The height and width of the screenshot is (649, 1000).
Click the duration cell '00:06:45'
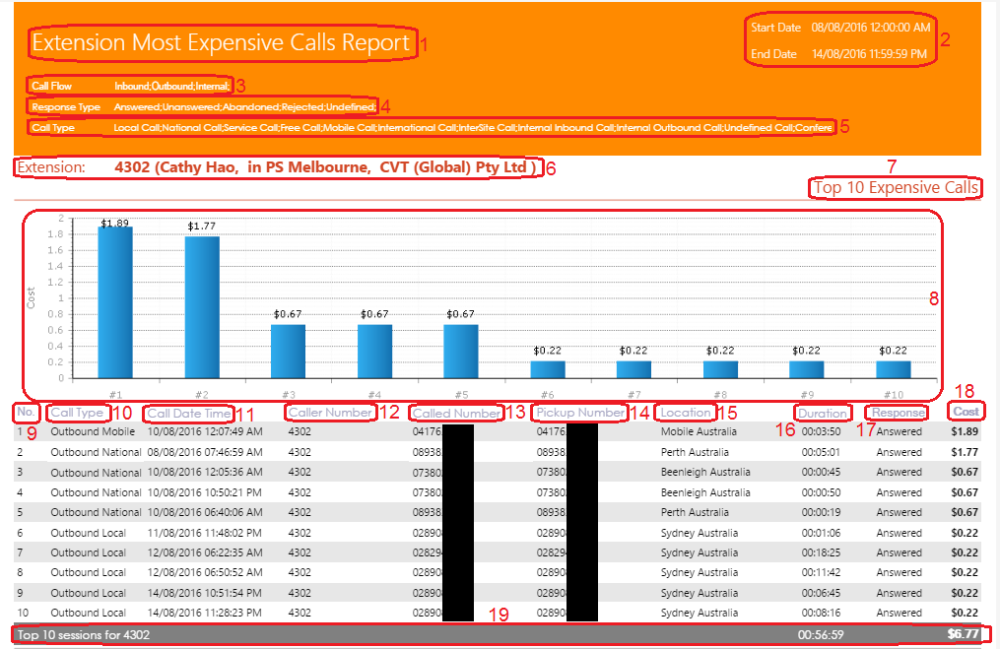pos(821,593)
